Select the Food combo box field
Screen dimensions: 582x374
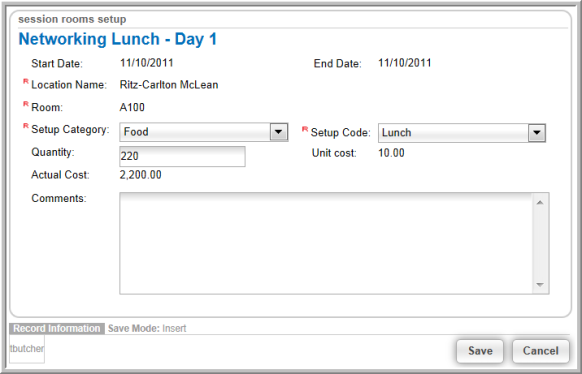click(x=204, y=132)
